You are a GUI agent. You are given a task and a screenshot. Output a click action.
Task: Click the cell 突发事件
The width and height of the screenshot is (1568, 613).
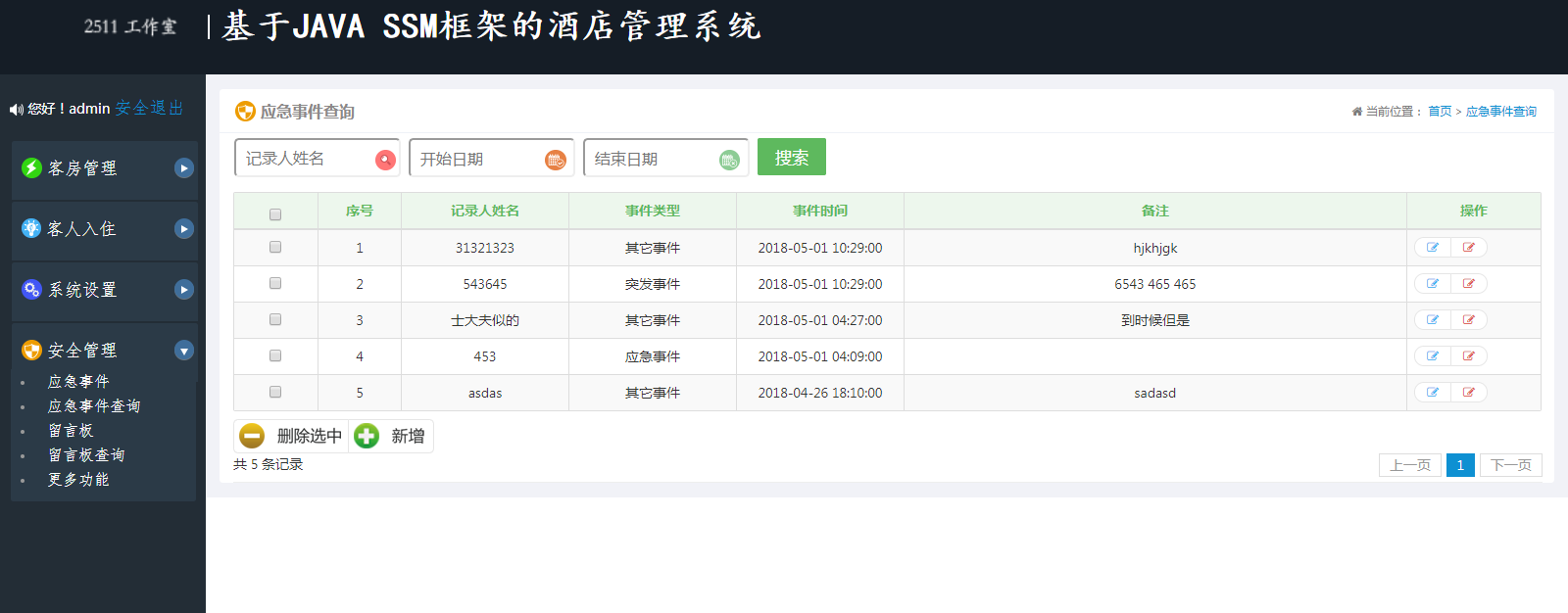653,284
